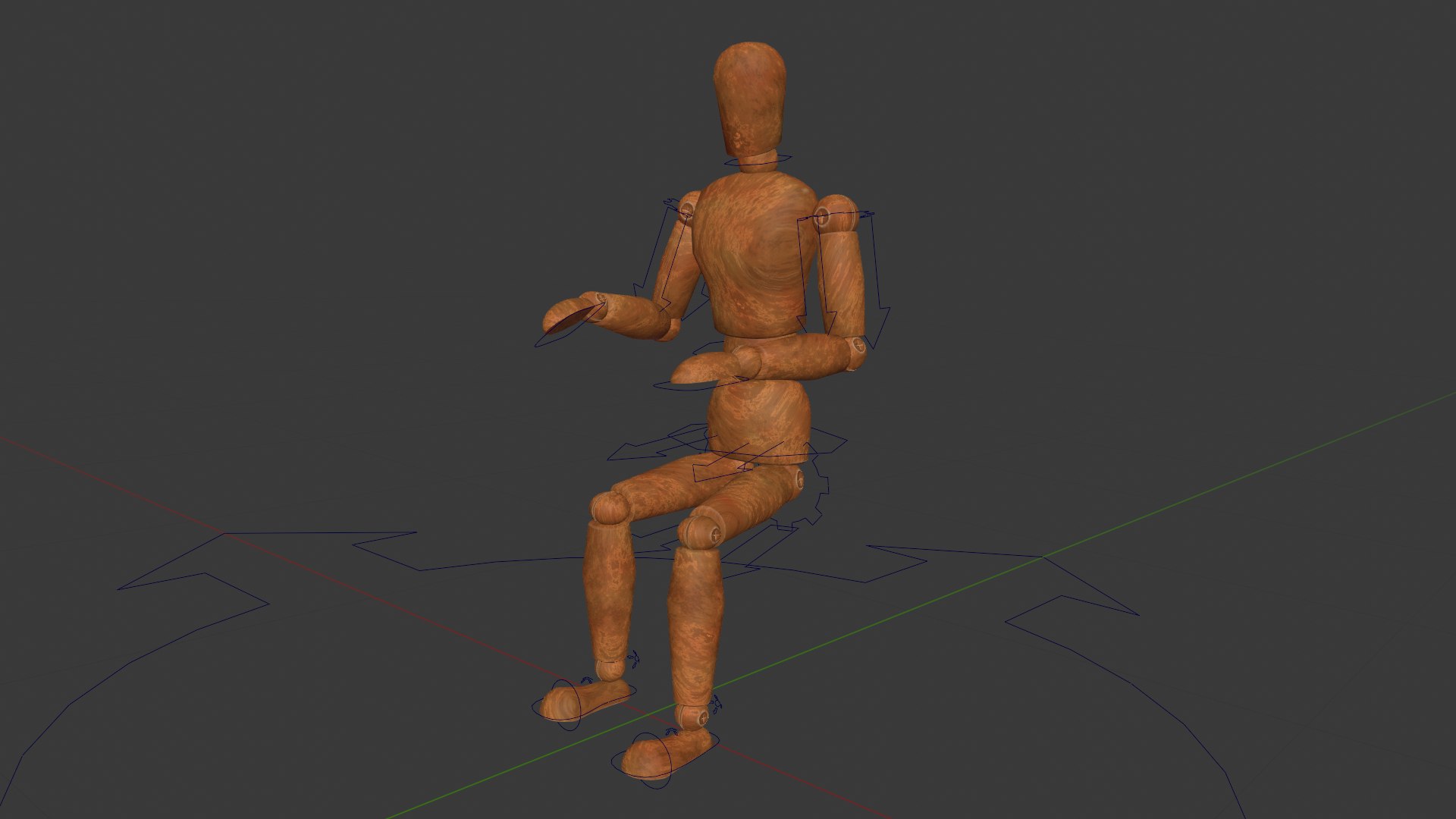Select the mannequin's wooden head
This screenshot has width=1456, height=819.
point(748,100)
